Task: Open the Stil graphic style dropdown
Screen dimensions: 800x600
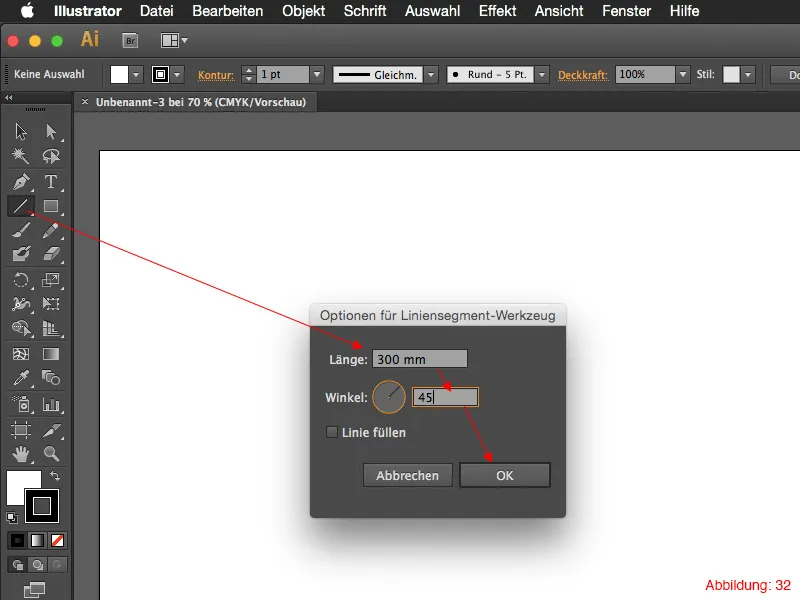Action: pyautogui.click(x=747, y=74)
